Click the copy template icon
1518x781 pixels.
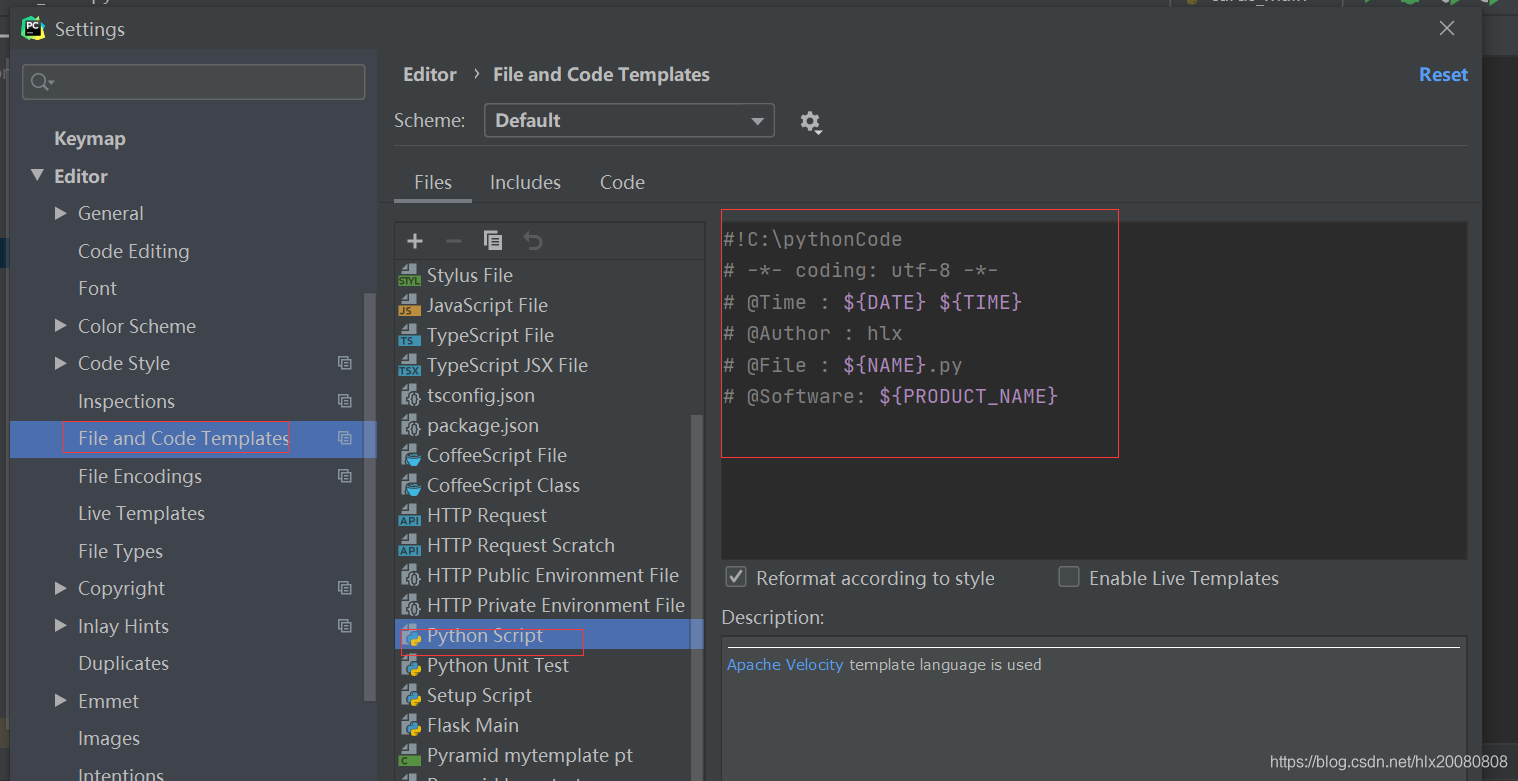493,241
